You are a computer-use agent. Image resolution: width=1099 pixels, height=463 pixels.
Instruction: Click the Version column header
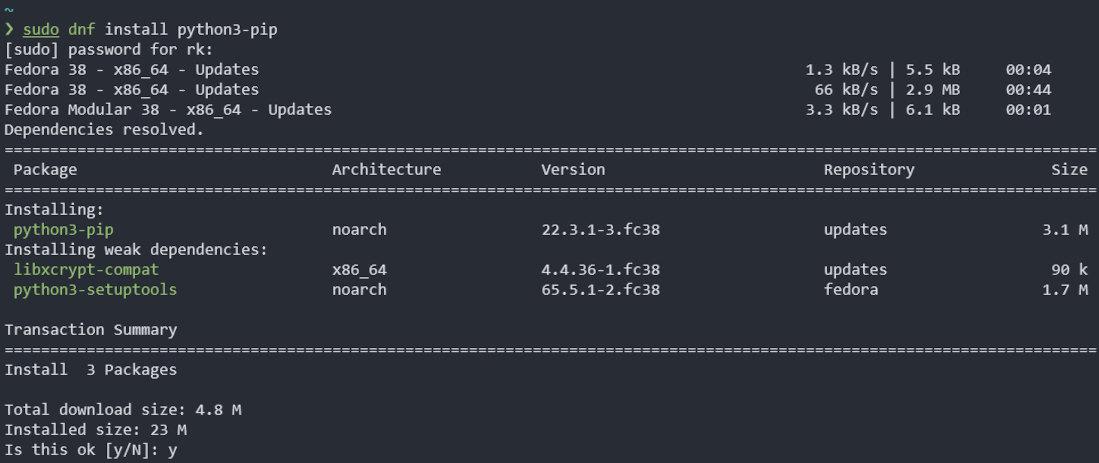pyautogui.click(x=573, y=170)
